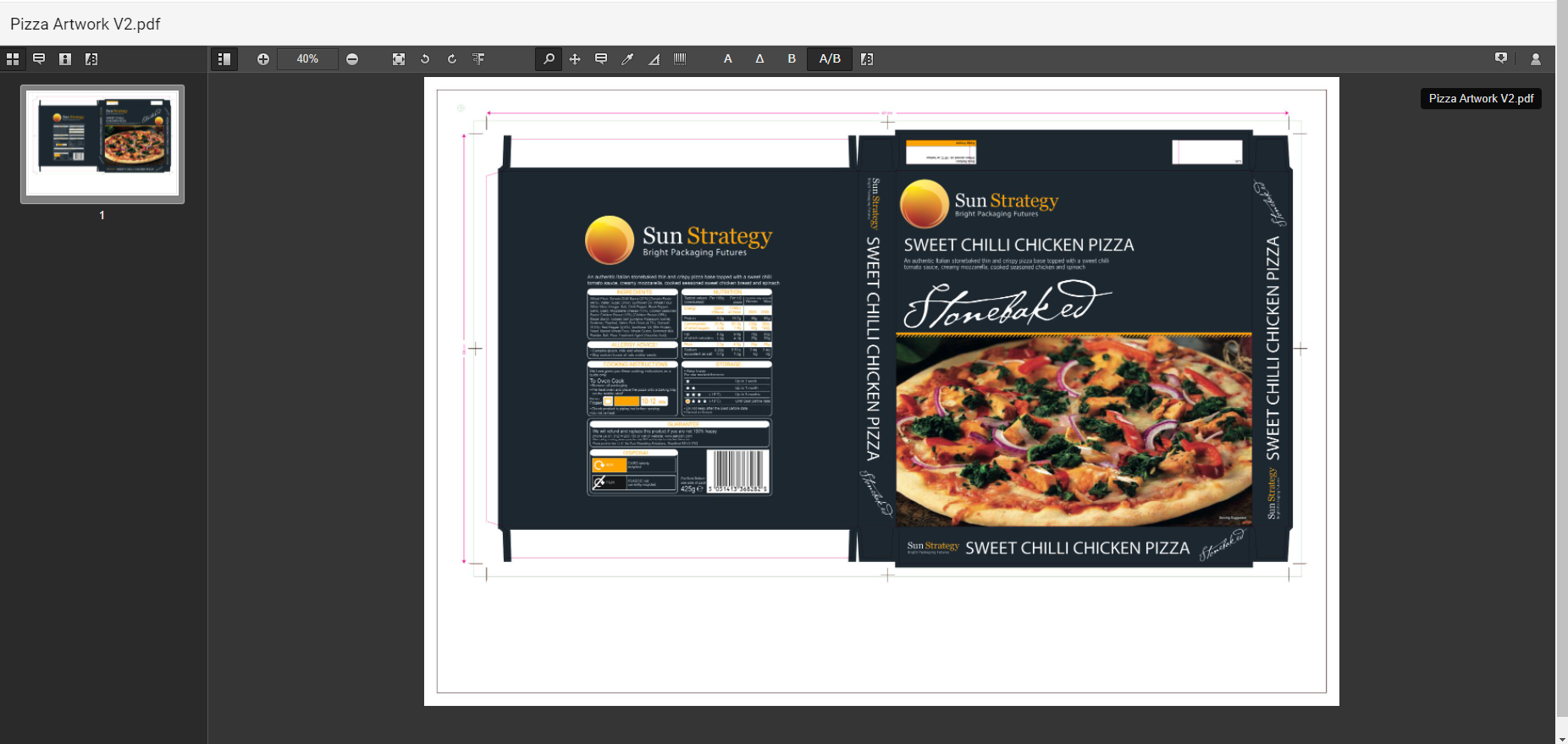
Task: Click the text alignment tool icon
Action: 478,59
